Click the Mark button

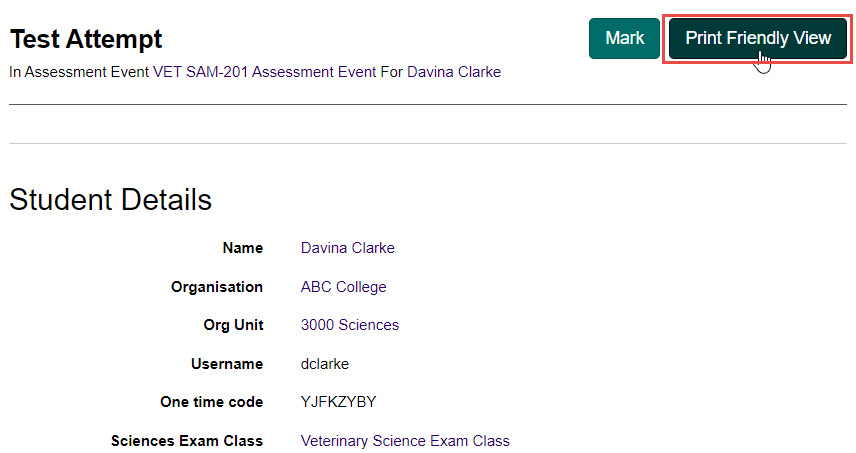624,39
